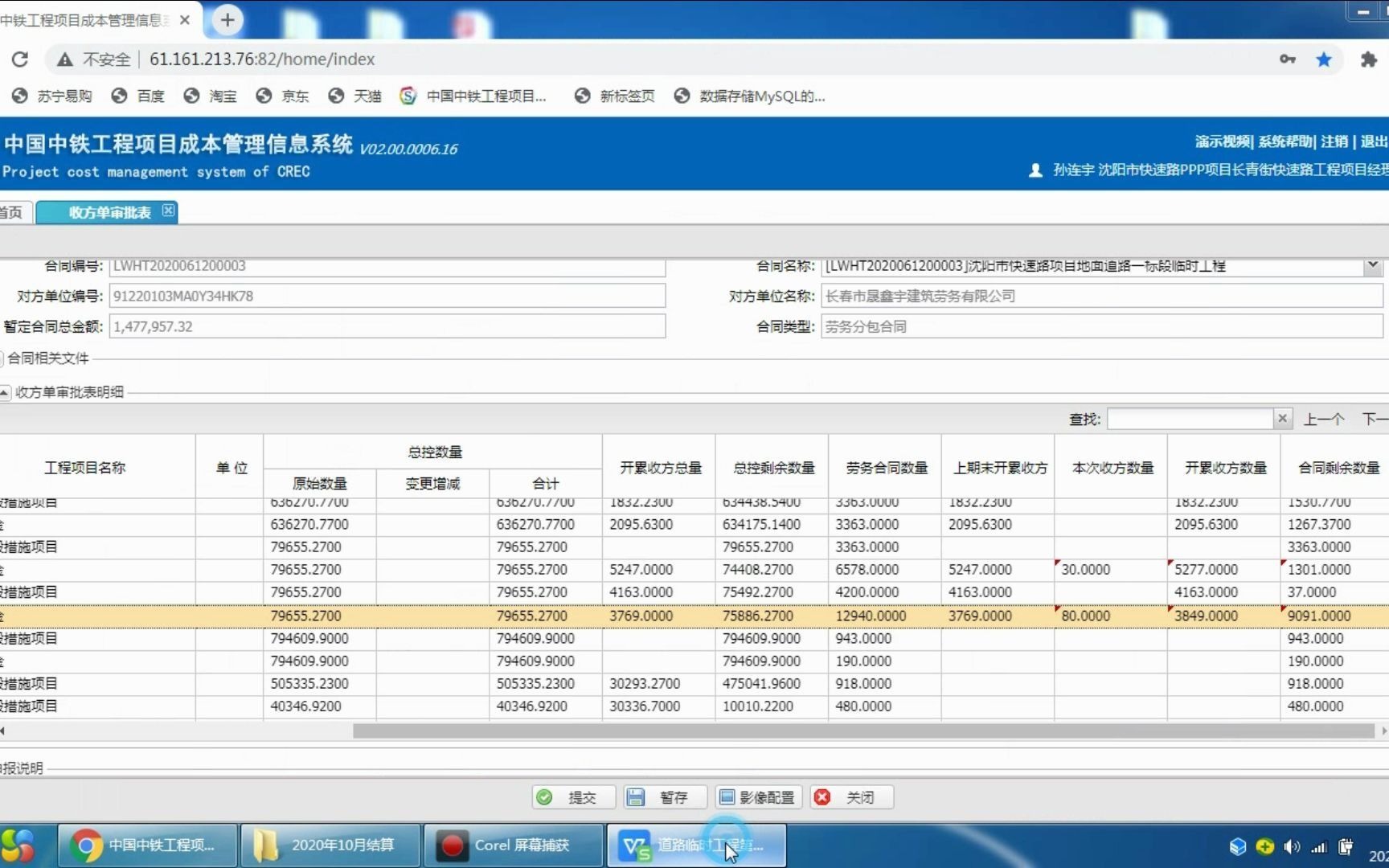Select the 本次收方数量 cell showing 80.0000

[x=1112, y=616]
